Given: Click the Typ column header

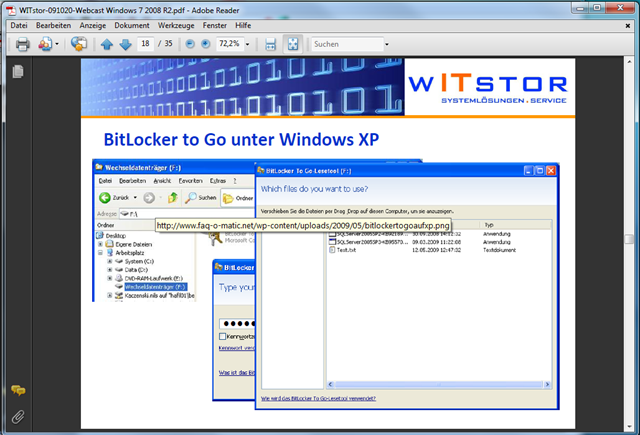Looking at the screenshot, I should click(x=489, y=225).
